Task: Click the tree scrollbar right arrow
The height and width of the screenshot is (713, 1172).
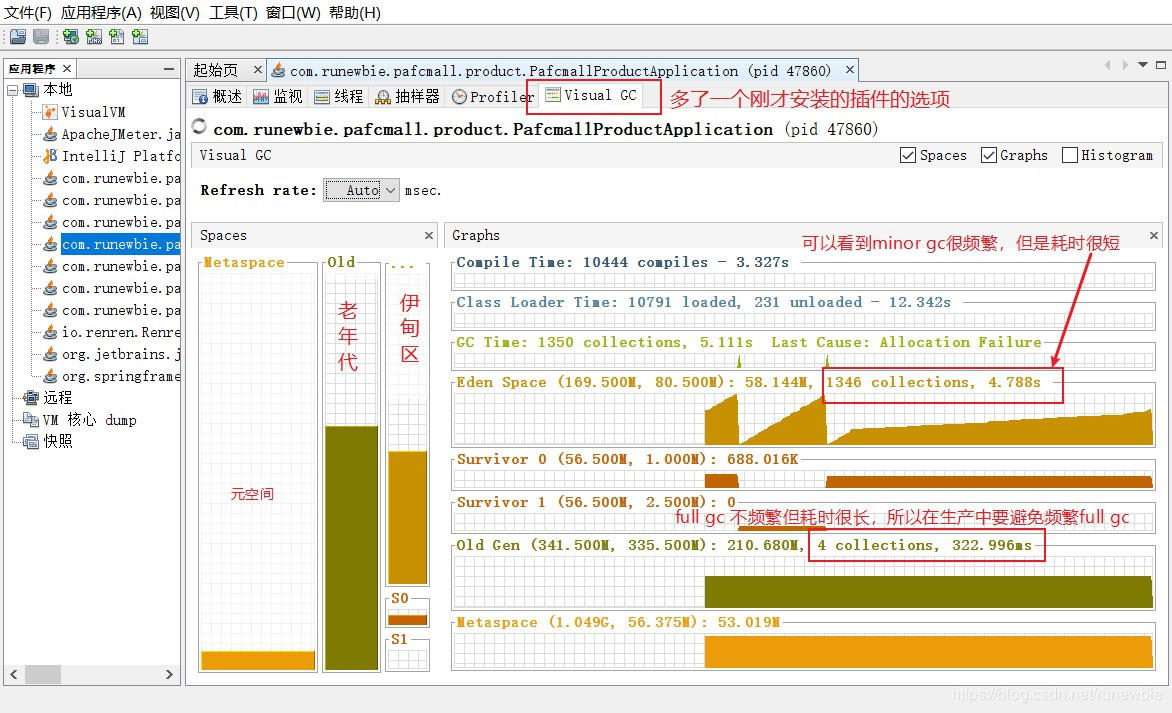Action: [x=169, y=674]
